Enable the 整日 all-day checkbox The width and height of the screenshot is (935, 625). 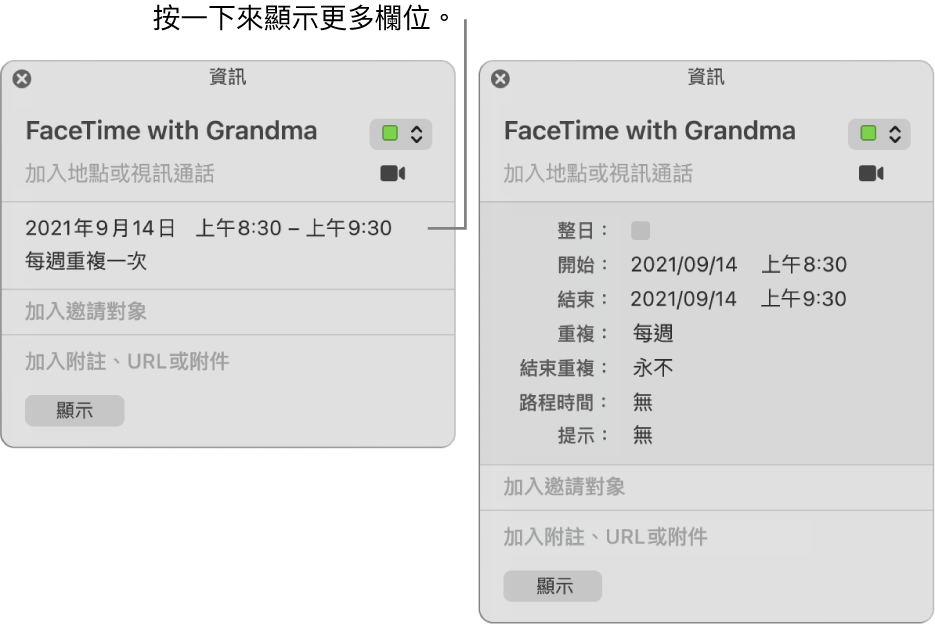(x=640, y=230)
